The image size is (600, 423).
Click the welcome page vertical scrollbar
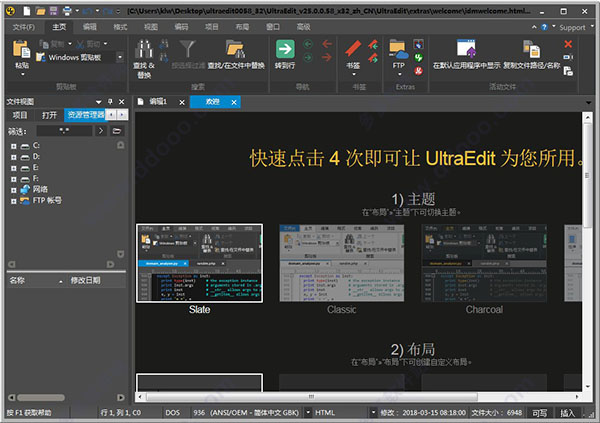tap(587, 175)
